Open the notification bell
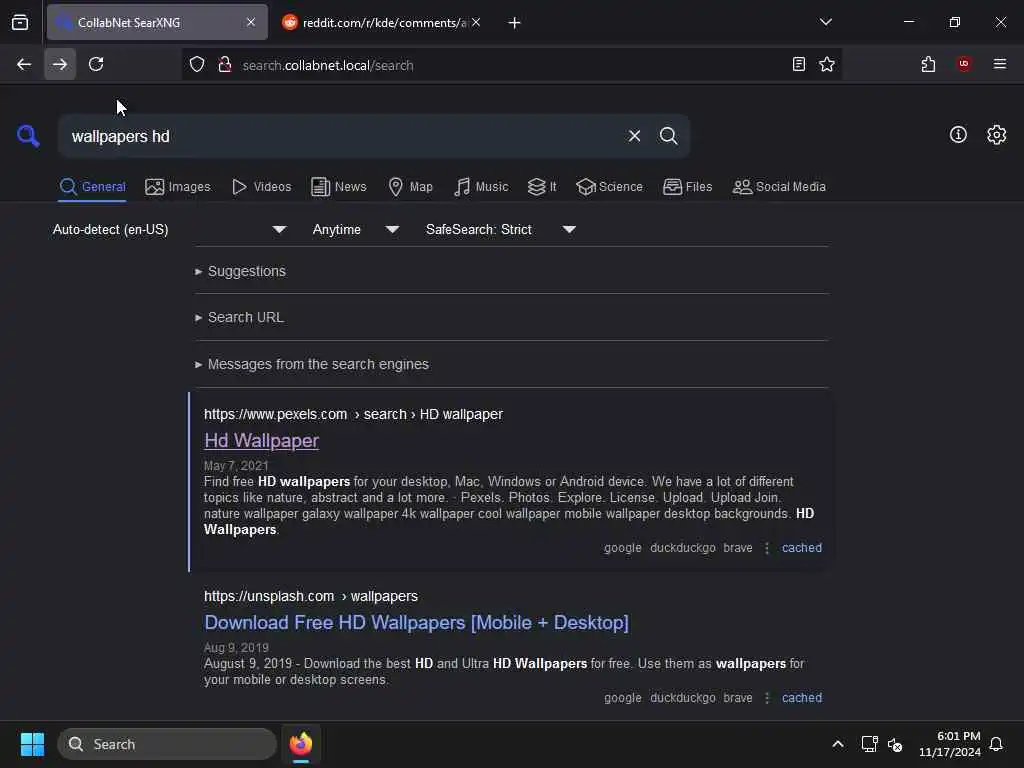This screenshot has height=768, width=1024. pyautogui.click(x=997, y=744)
